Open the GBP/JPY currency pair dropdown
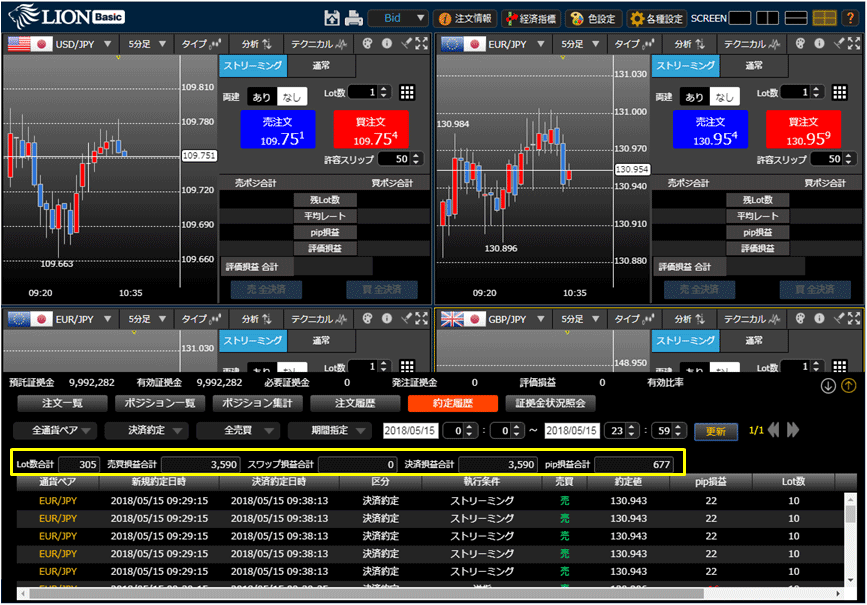867x605 pixels. point(516,319)
